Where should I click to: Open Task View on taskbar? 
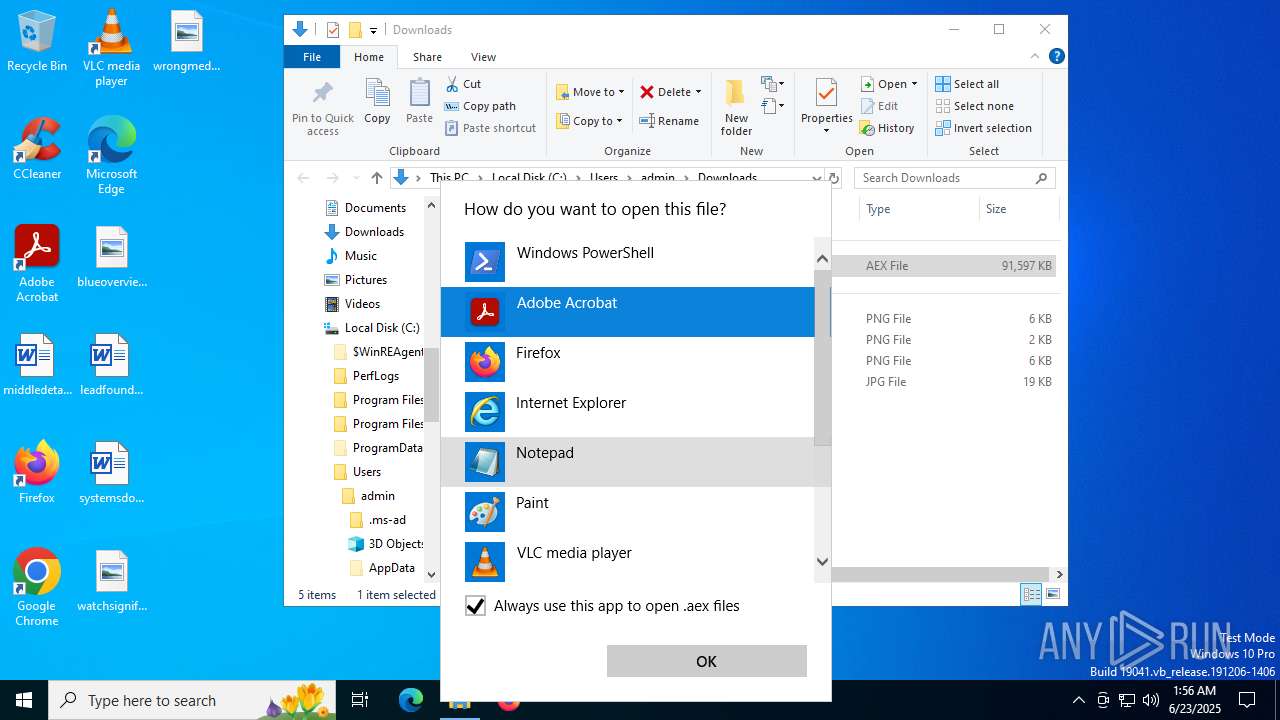pos(360,700)
